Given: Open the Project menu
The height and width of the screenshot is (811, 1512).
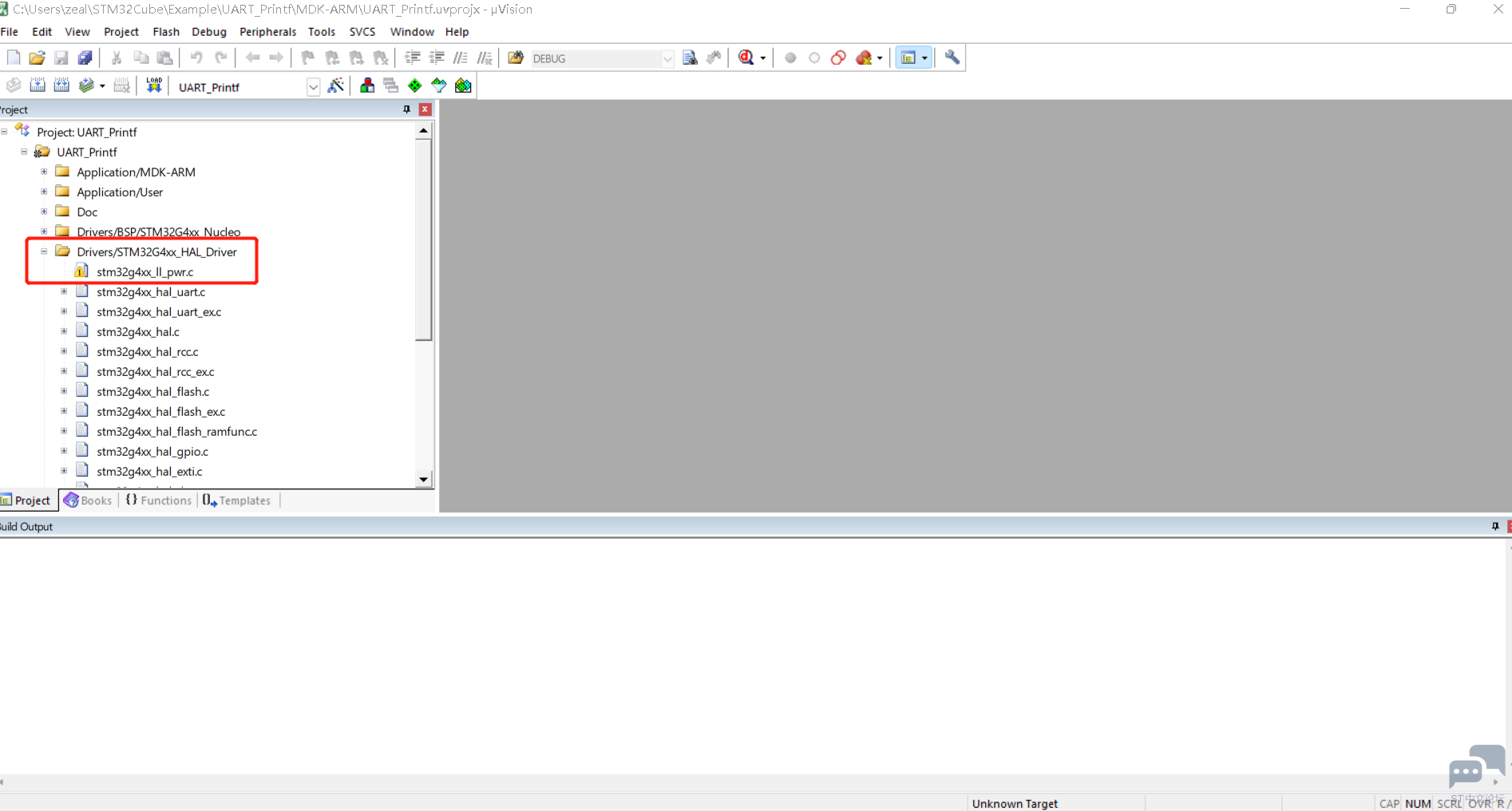Looking at the screenshot, I should click(x=121, y=32).
